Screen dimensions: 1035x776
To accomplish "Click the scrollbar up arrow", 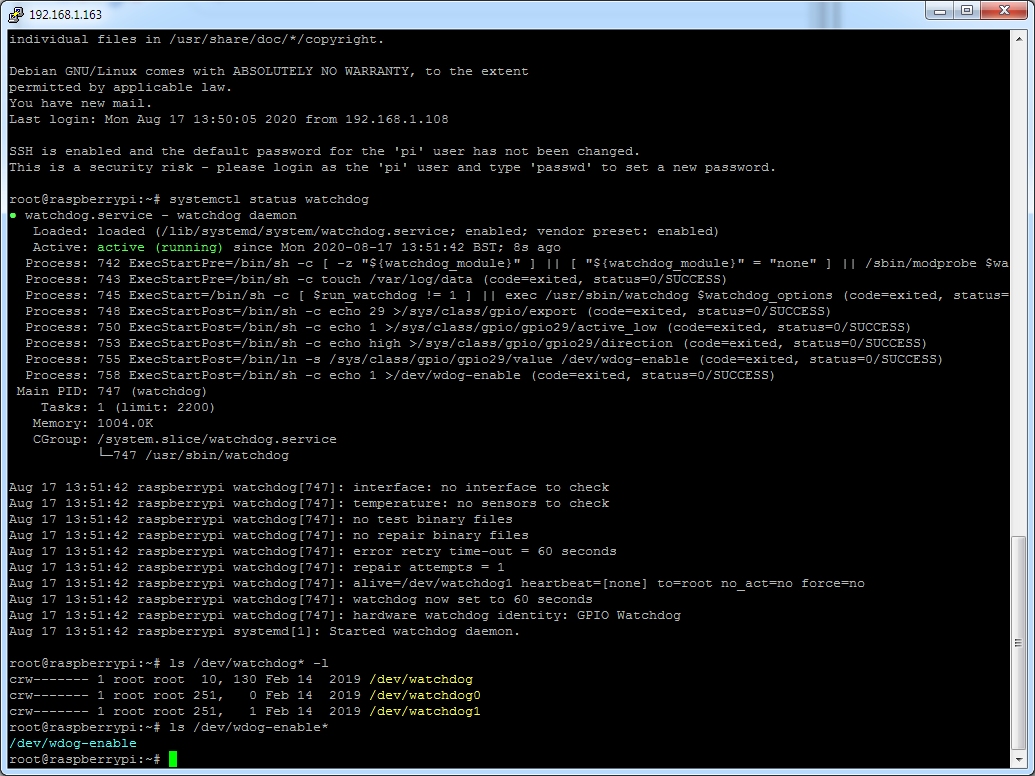I will [x=1018, y=40].
